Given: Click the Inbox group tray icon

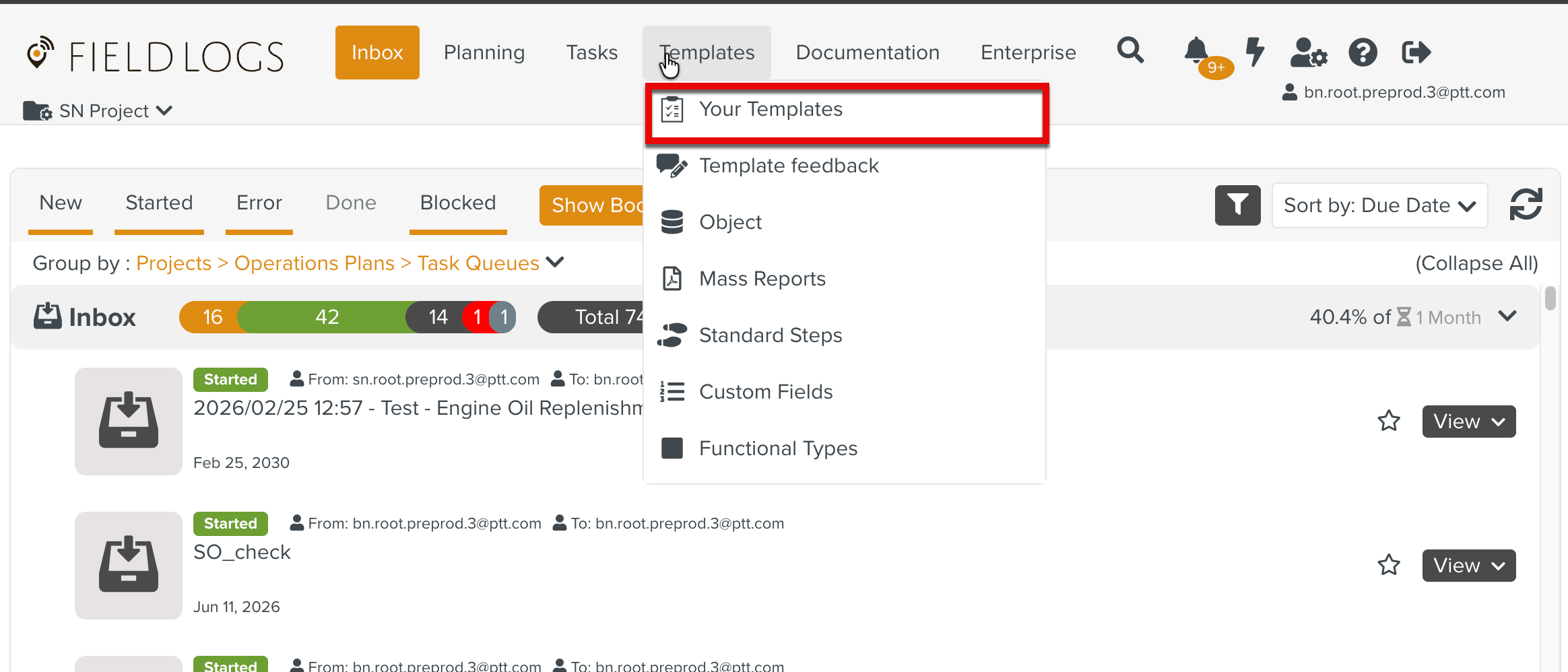Looking at the screenshot, I should pyautogui.click(x=48, y=316).
